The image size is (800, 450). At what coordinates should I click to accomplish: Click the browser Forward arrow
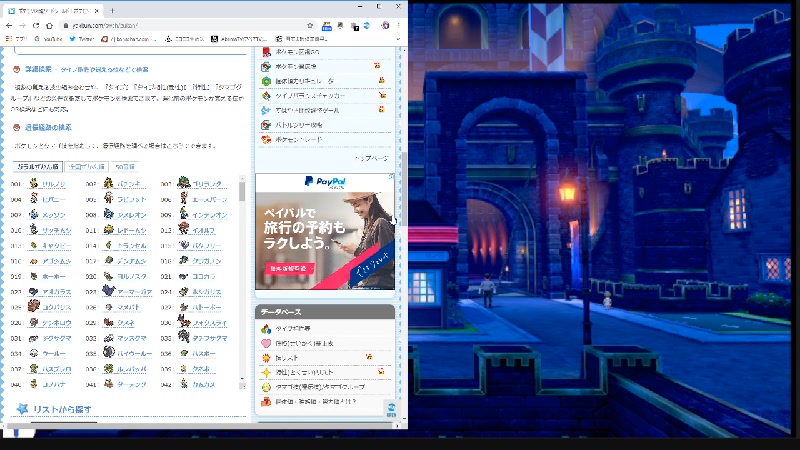22,25
